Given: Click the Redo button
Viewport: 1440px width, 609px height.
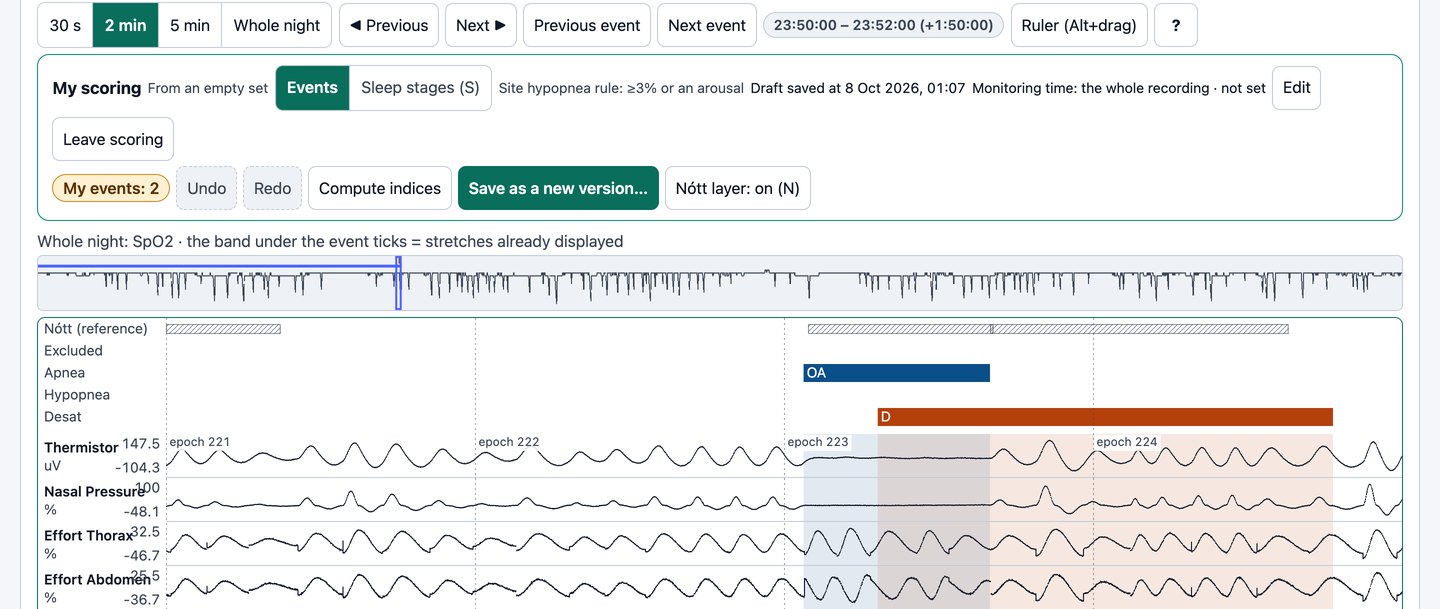Looking at the screenshot, I should pyautogui.click(x=273, y=188).
